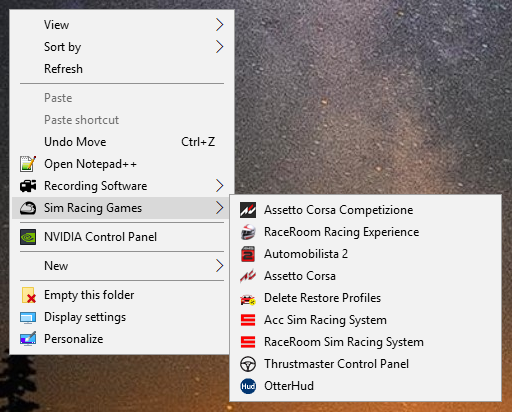The width and height of the screenshot is (512, 412).
Task: Click the Automobilista 2 red icon
Action: click(x=248, y=254)
